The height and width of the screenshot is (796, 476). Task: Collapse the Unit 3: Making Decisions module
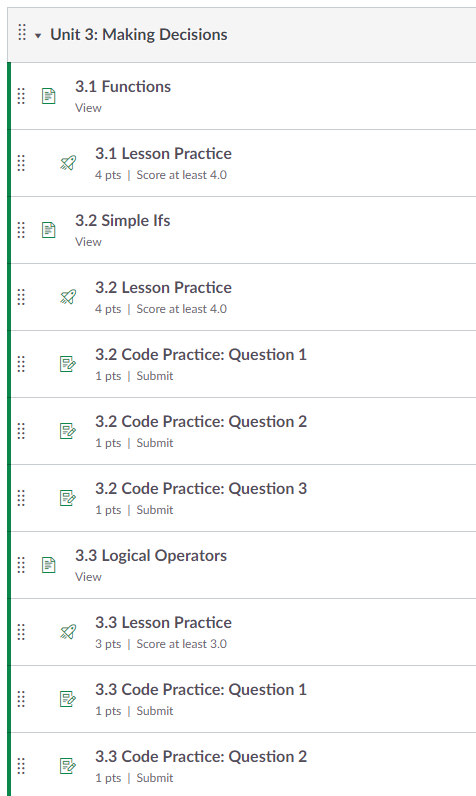coord(38,36)
